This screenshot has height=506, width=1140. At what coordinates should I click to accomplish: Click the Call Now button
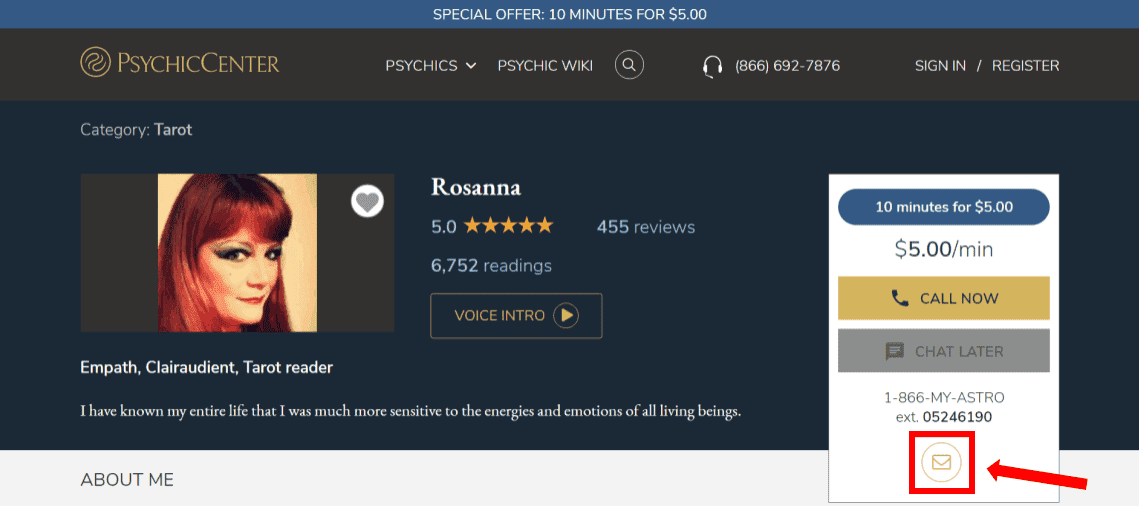click(x=944, y=298)
